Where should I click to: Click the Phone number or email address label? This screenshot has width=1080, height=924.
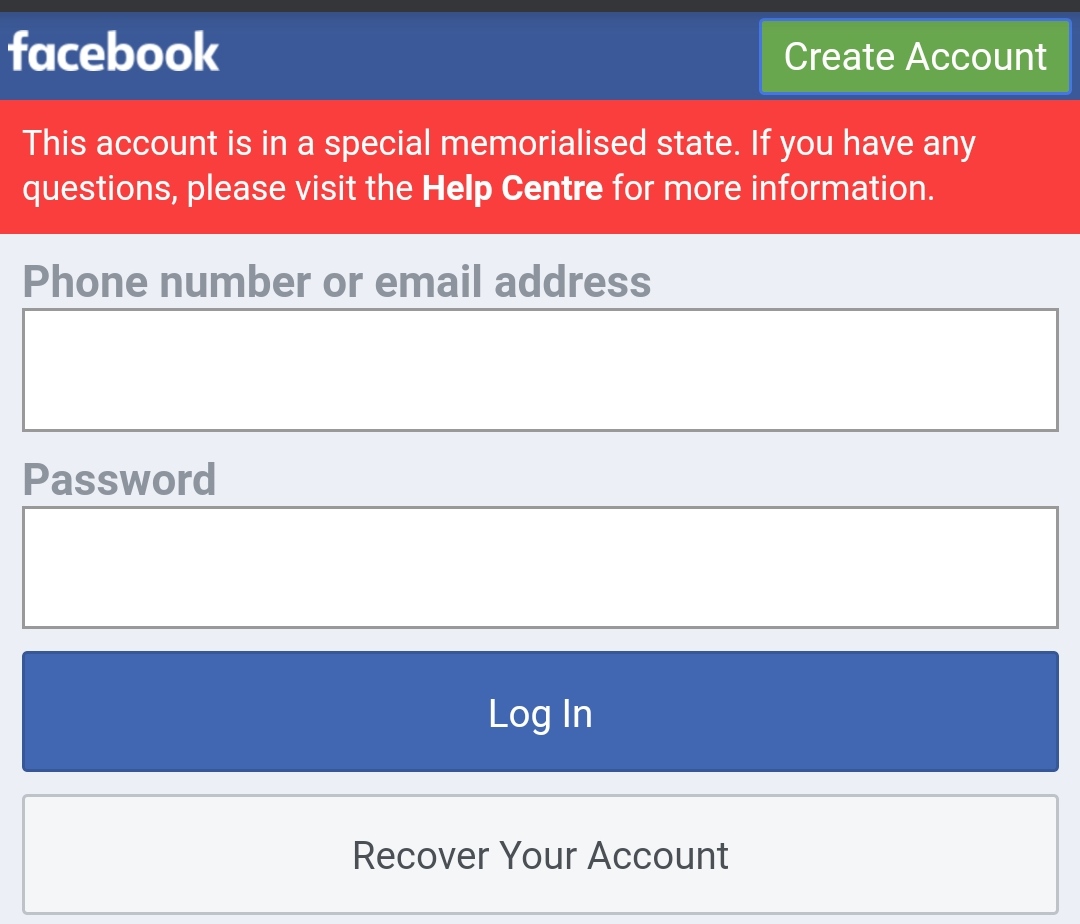[336, 281]
